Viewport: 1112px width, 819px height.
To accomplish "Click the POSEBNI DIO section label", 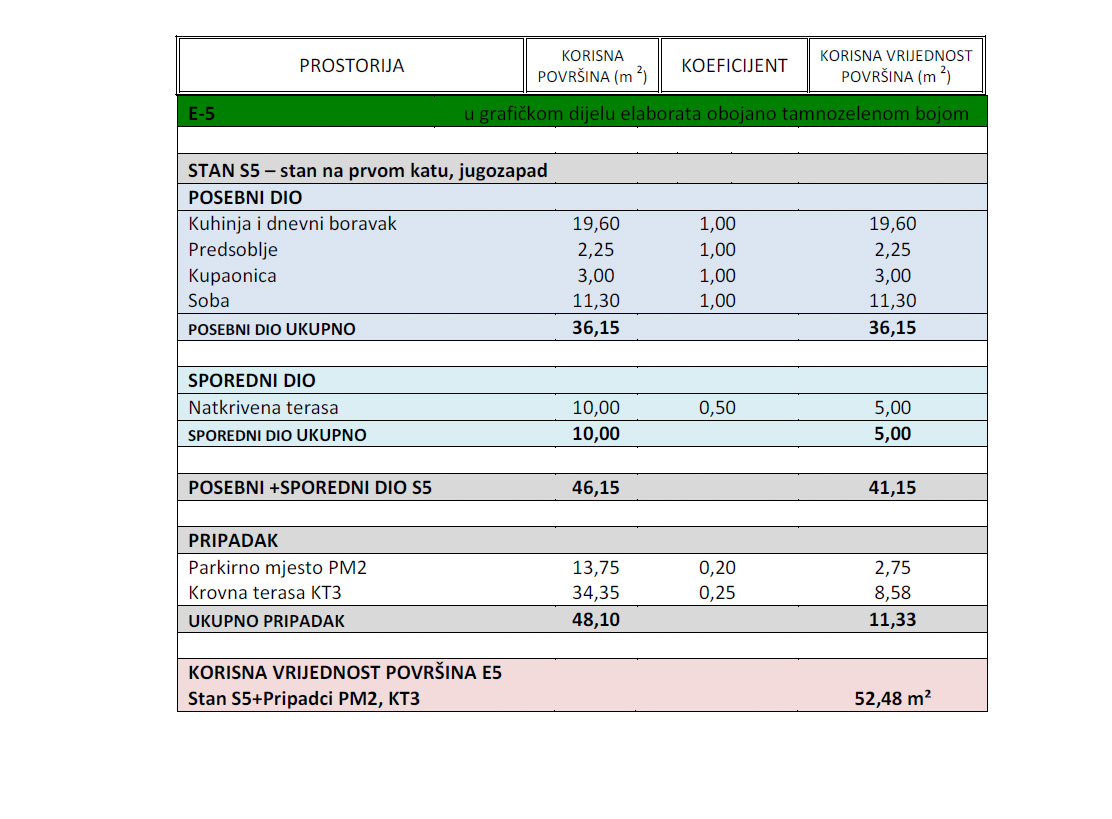I will click(245, 198).
